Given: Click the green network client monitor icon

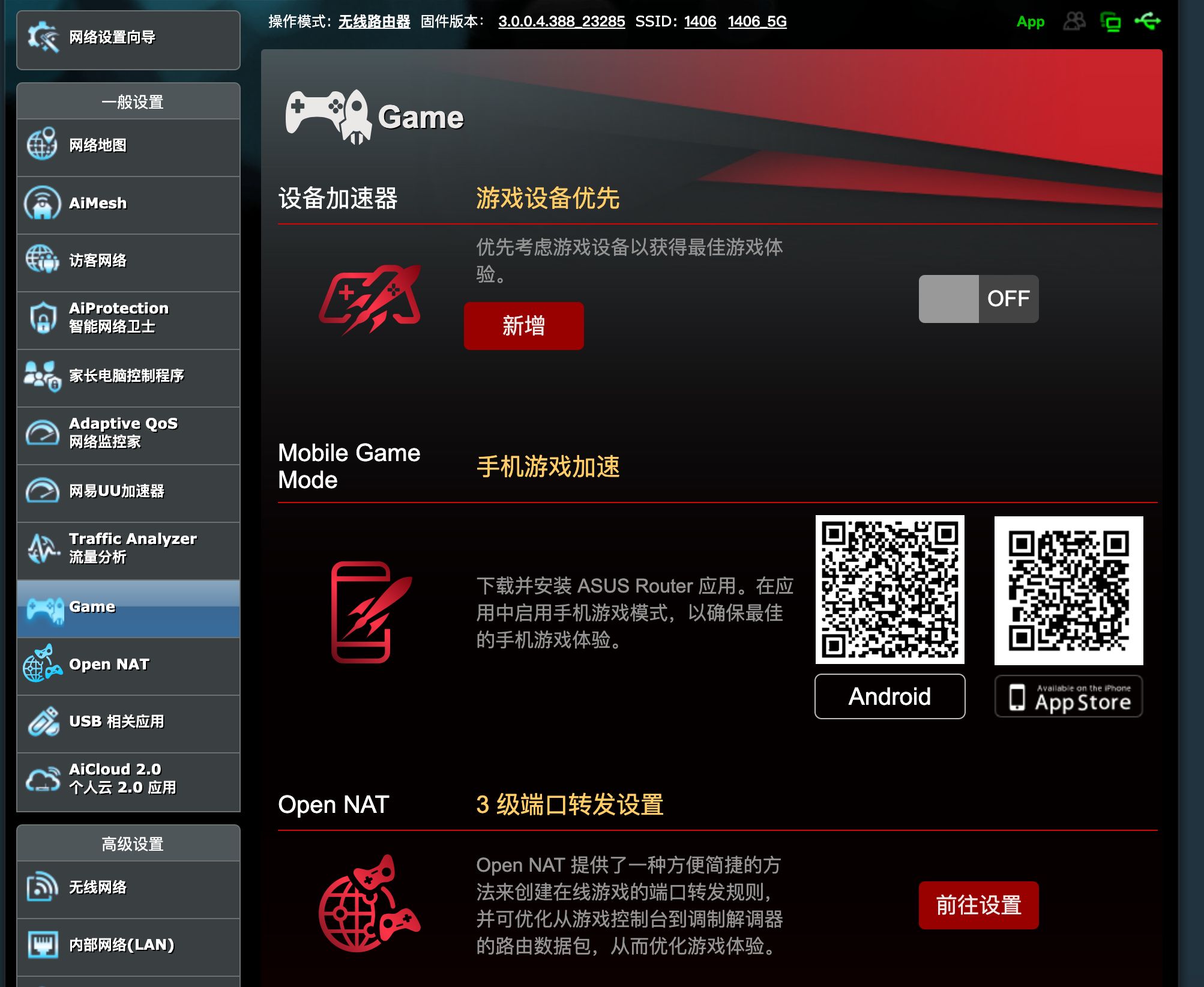Looking at the screenshot, I should point(1110,22).
